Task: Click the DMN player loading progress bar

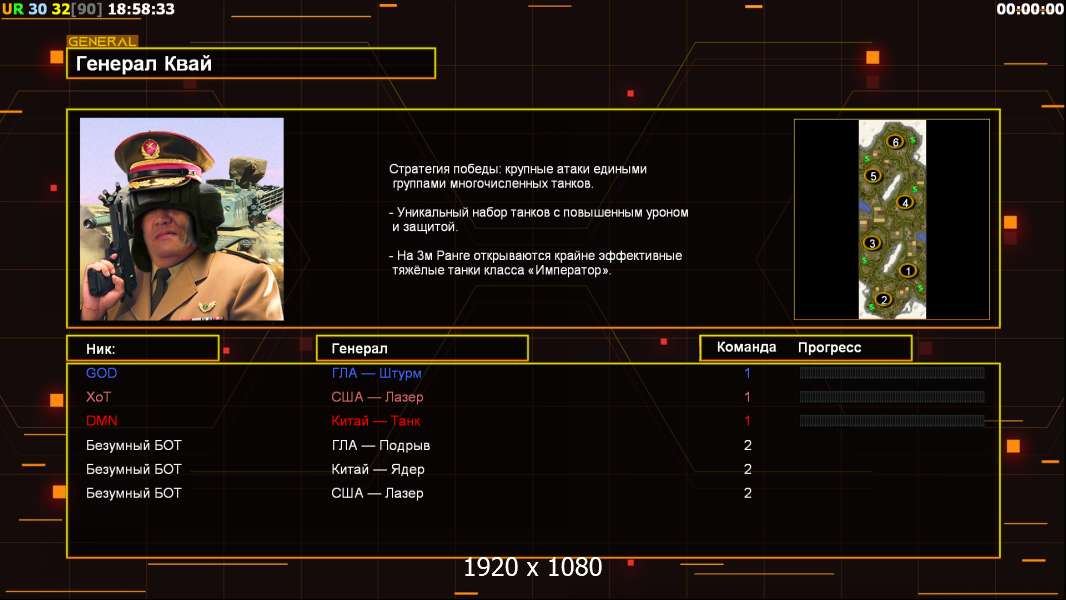Action: 892,421
